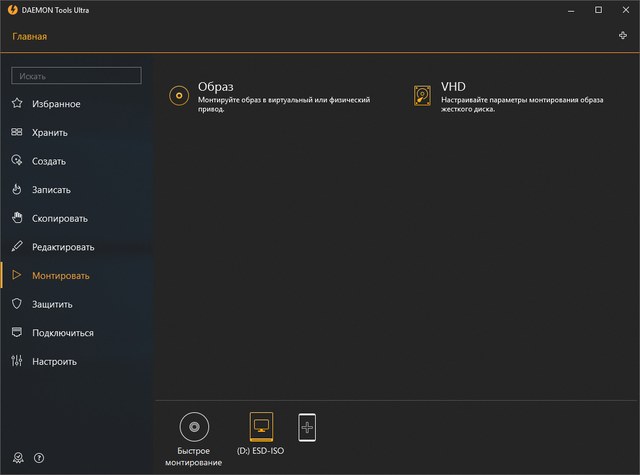
Task: Select the Защитить sidebar item
Action: click(52, 304)
